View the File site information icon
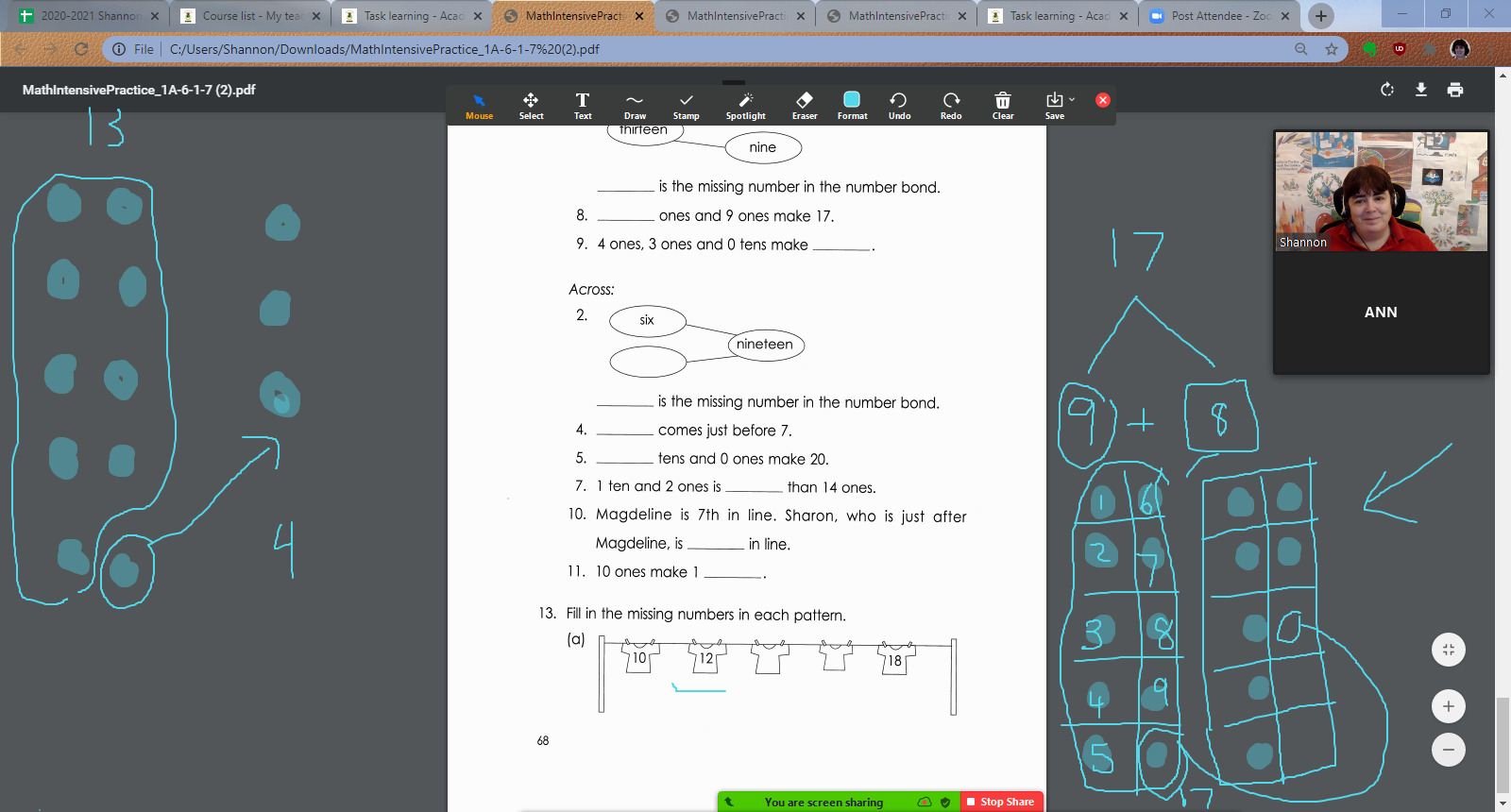The width and height of the screenshot is (1511, 812). pyautogui.click(x=119, y=49)
